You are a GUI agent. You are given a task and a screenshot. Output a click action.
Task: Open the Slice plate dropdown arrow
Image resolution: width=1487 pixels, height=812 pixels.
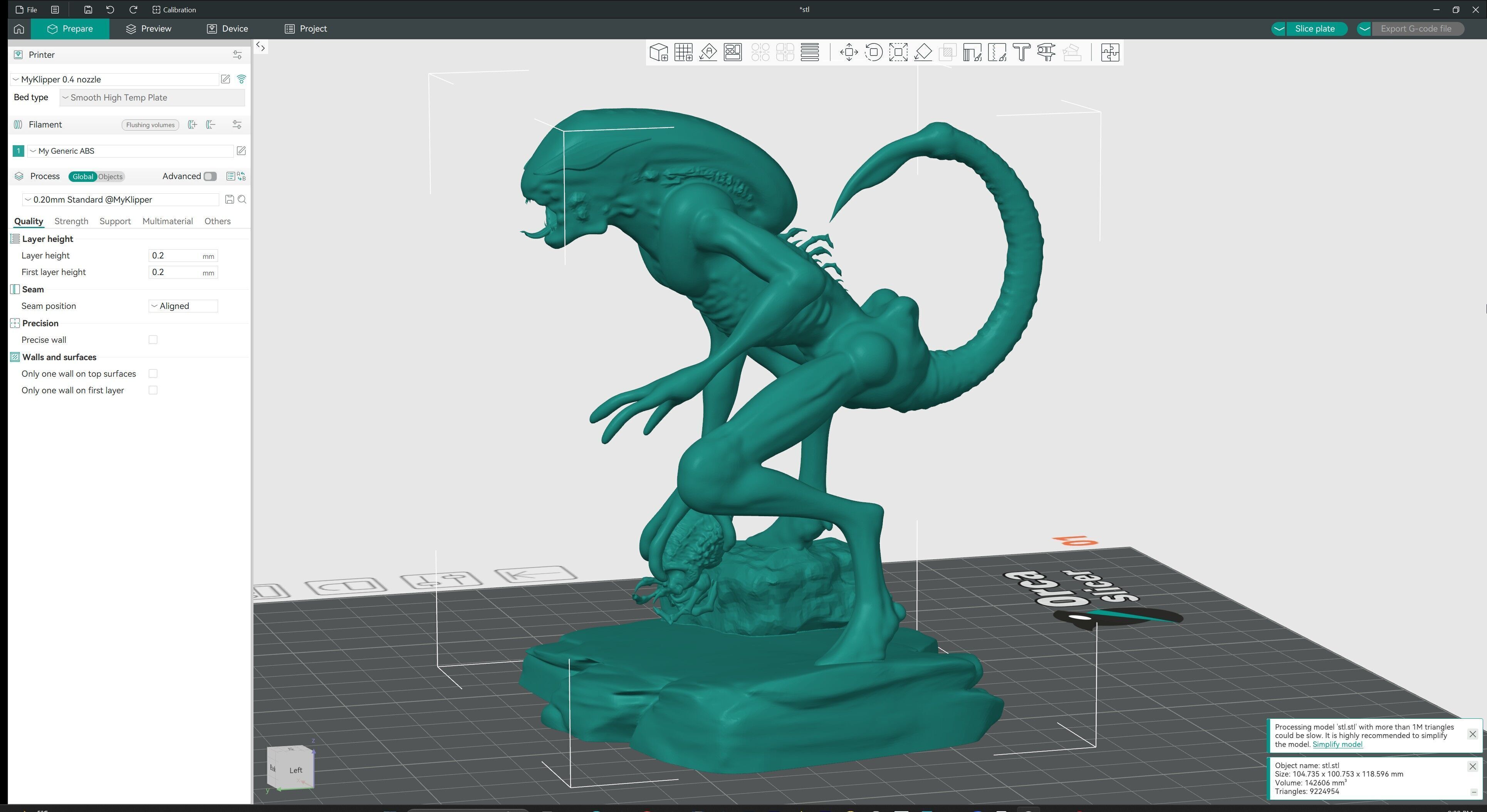[x=1279, y=29]
